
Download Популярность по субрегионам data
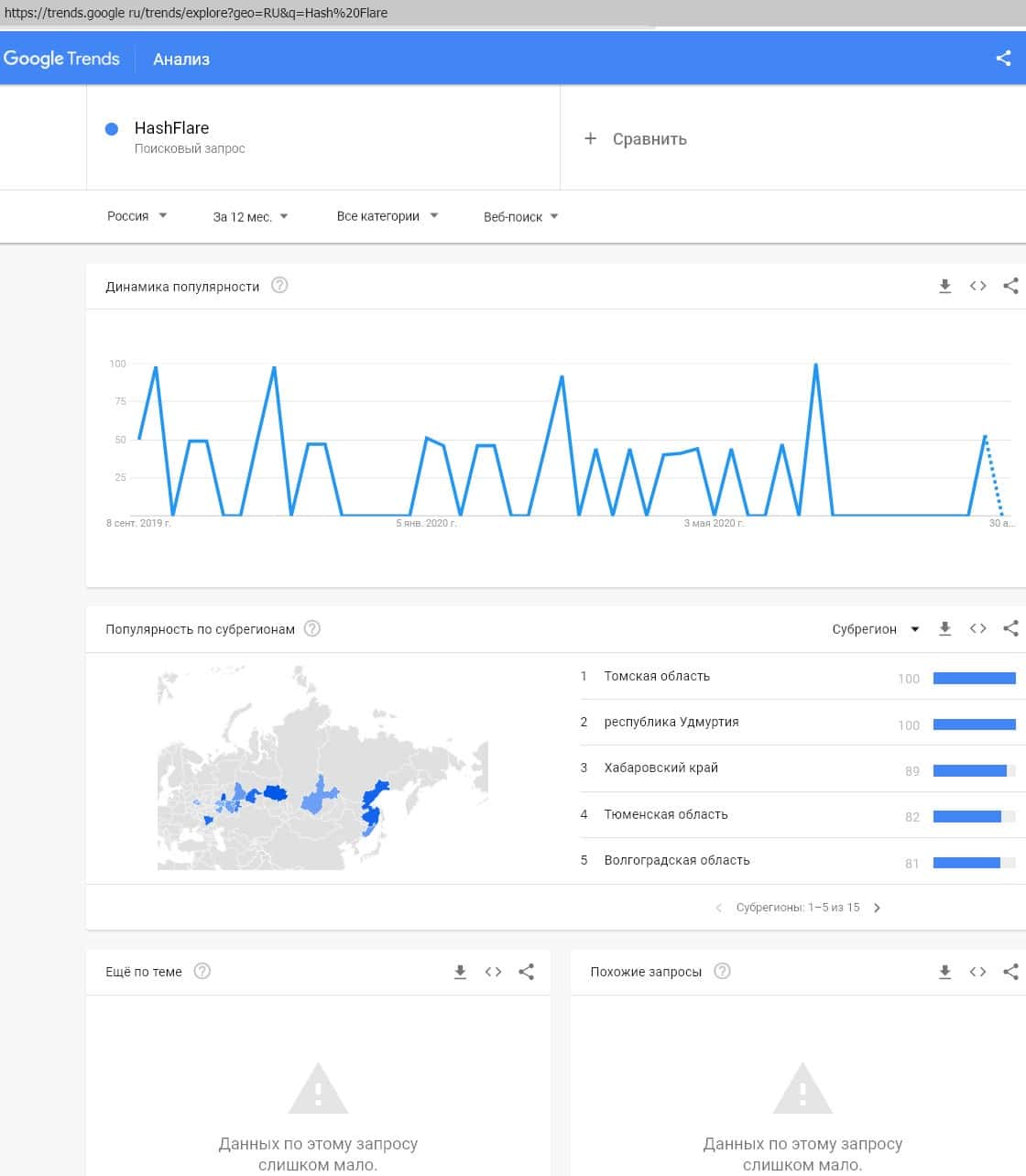coord(944,629)
